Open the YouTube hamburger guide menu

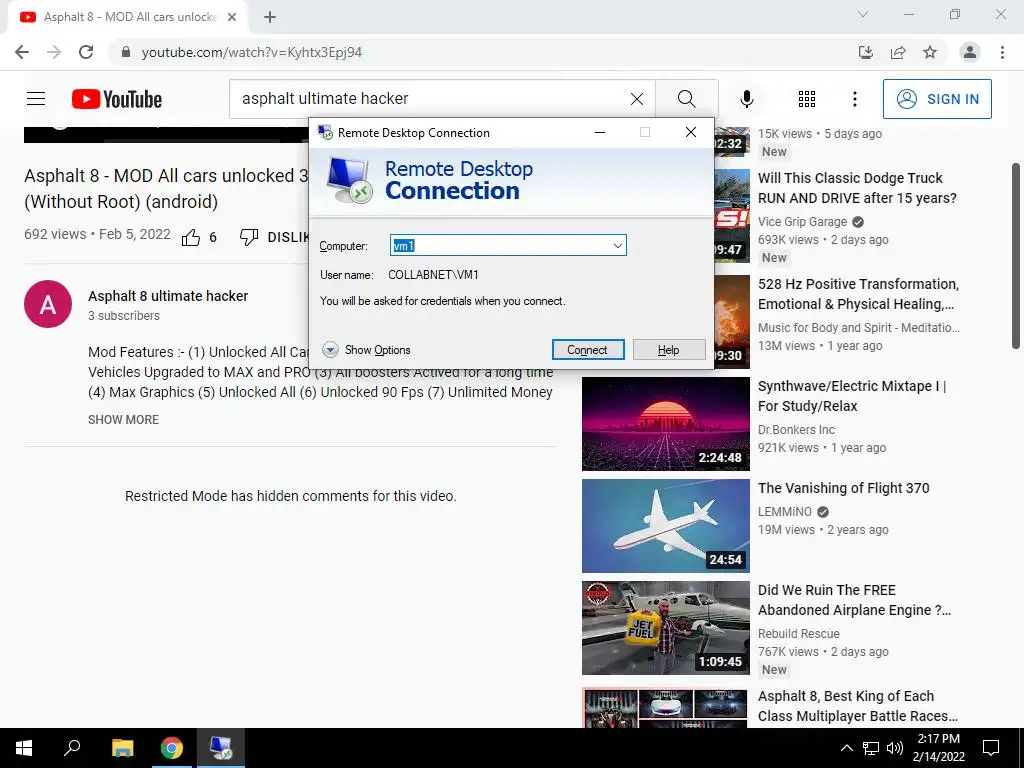click(x=36, y=99)
